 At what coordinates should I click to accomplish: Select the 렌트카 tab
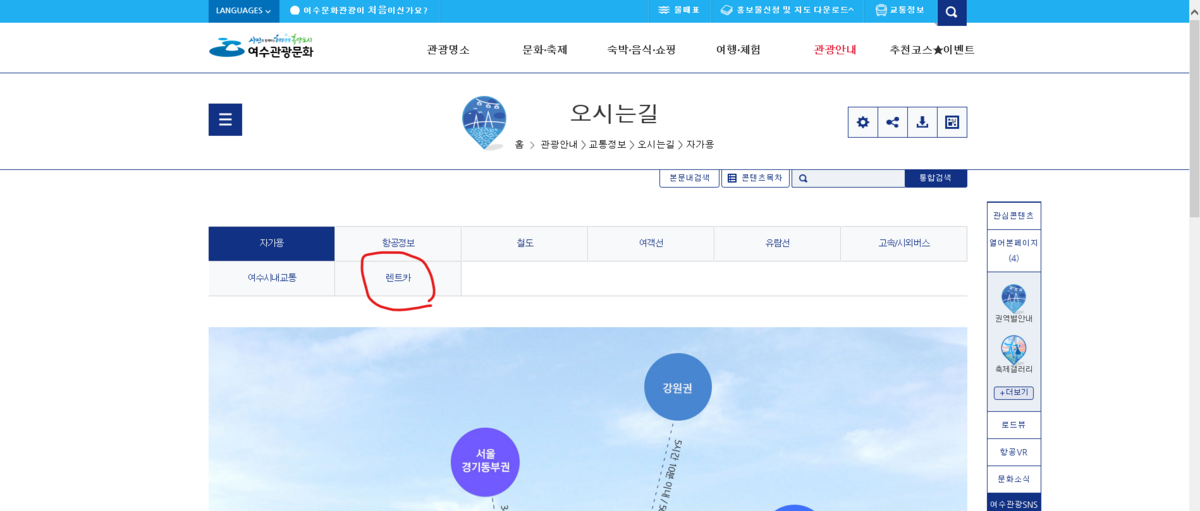tap(398, 278)
